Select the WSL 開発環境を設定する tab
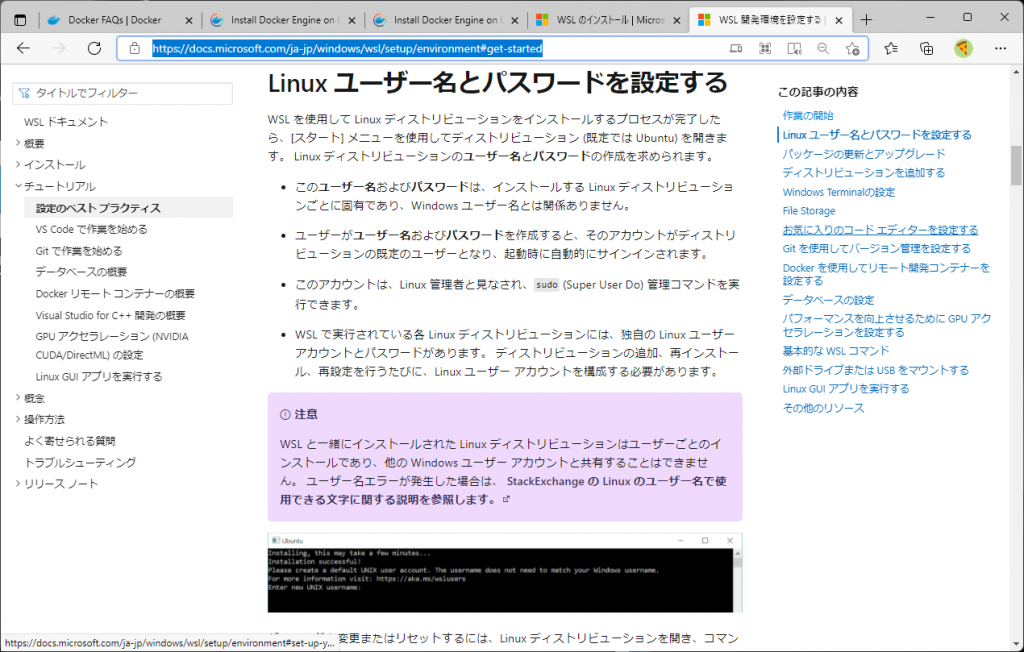Viewport: 1024px width, 652px height. 771,20
